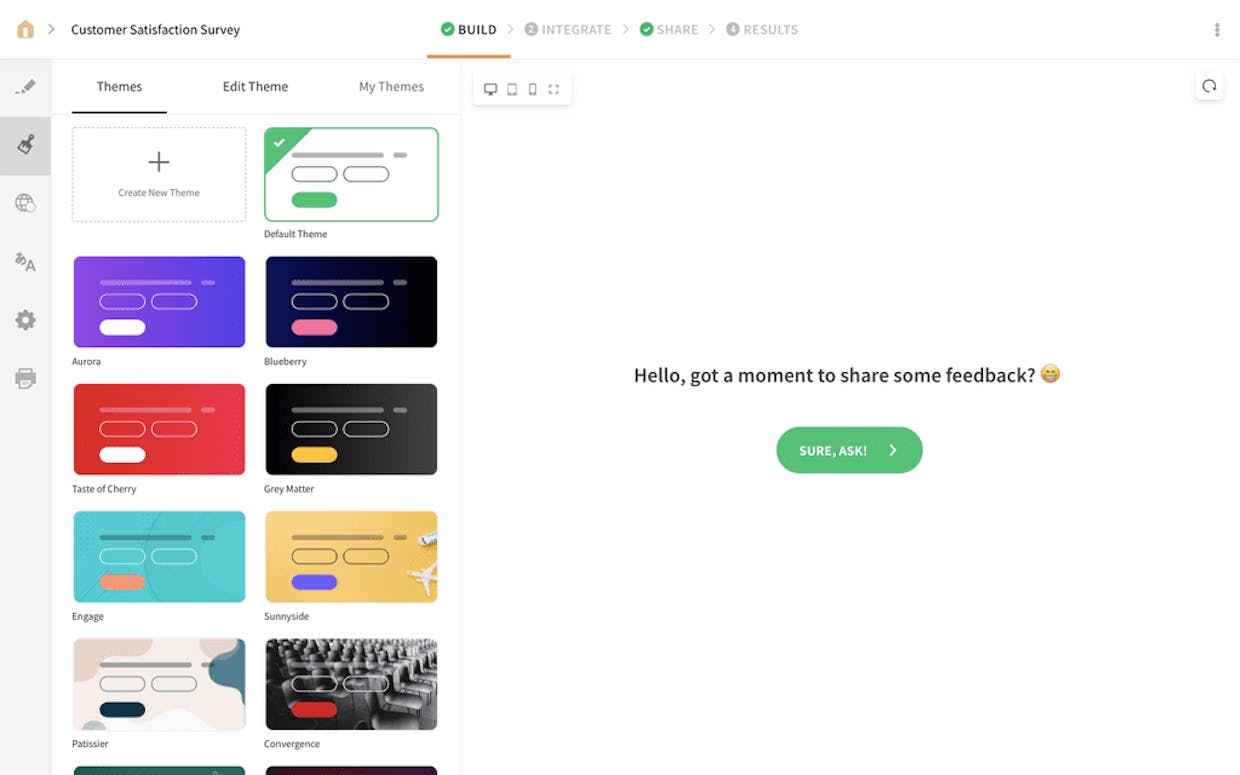Go to the Share step

coord(669,30)
